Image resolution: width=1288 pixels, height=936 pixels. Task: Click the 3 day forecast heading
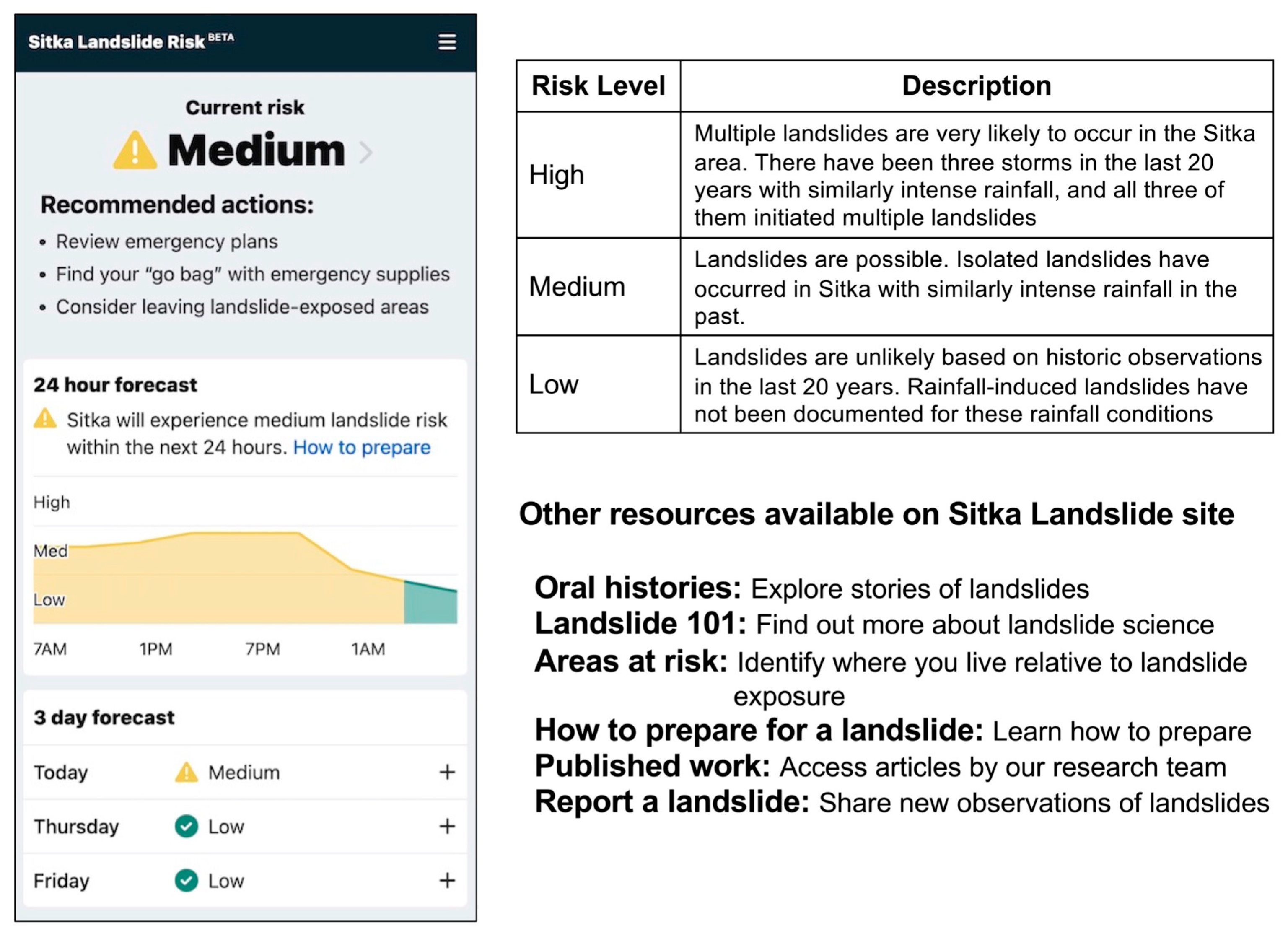(104, 717)
